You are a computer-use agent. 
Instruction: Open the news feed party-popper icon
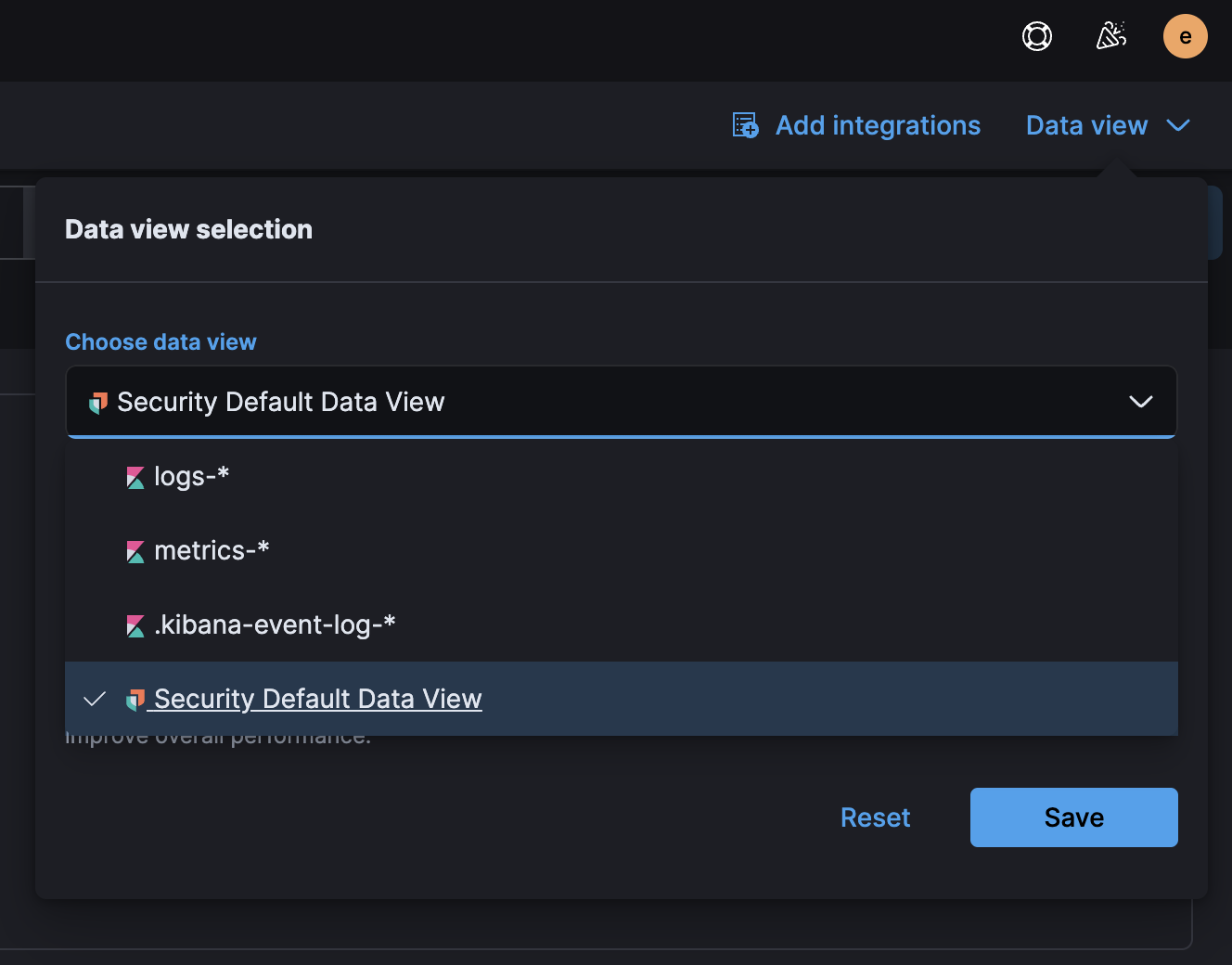pos(1110,36)
